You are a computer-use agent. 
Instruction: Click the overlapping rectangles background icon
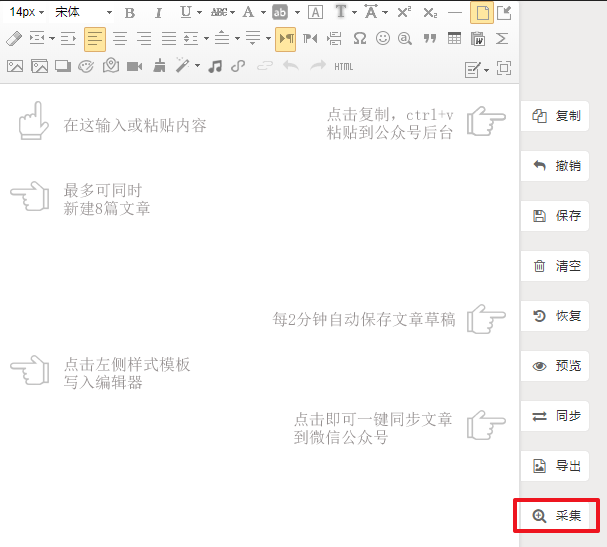click(63, 66)
